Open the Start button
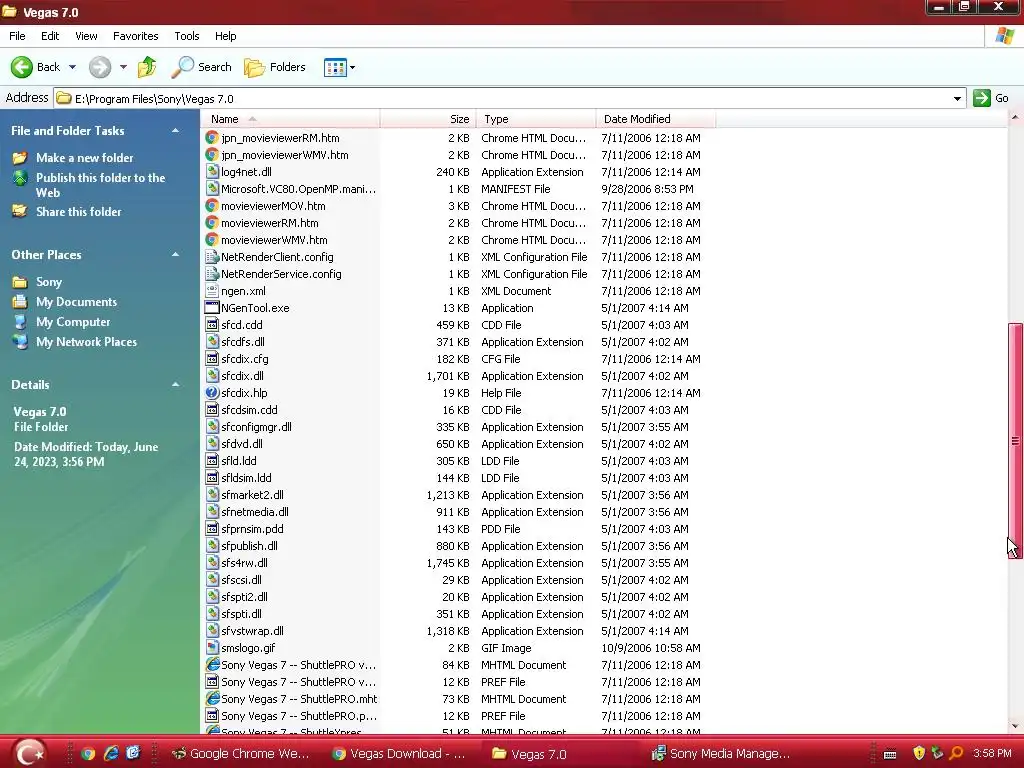This screenshot has width=1024, height=768. 30,753
